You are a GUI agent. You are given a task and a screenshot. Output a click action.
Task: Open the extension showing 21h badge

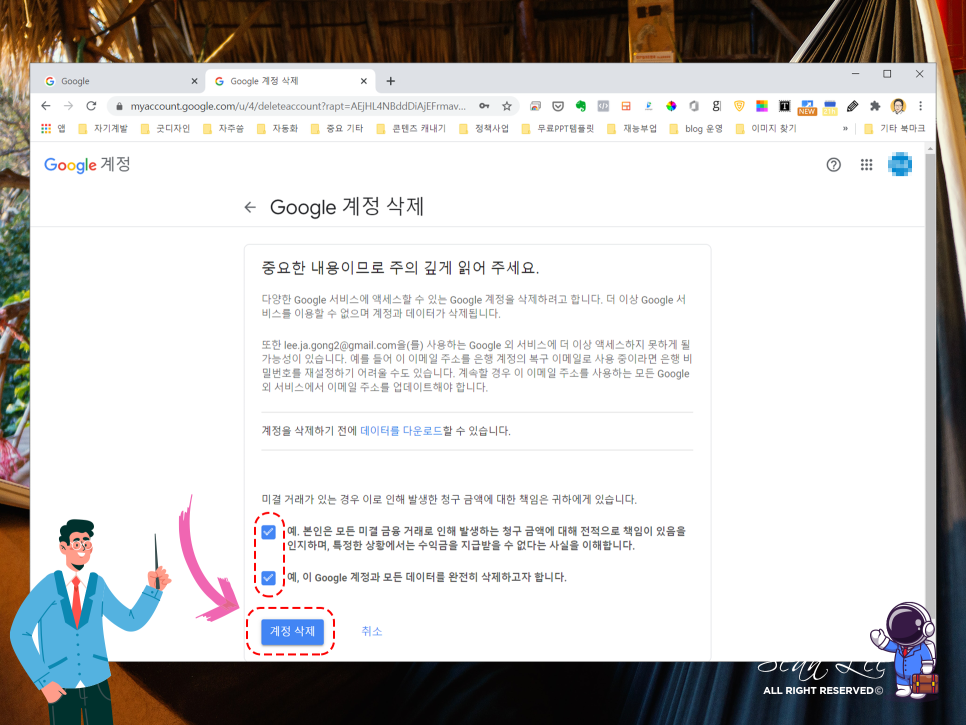point(830,107)
